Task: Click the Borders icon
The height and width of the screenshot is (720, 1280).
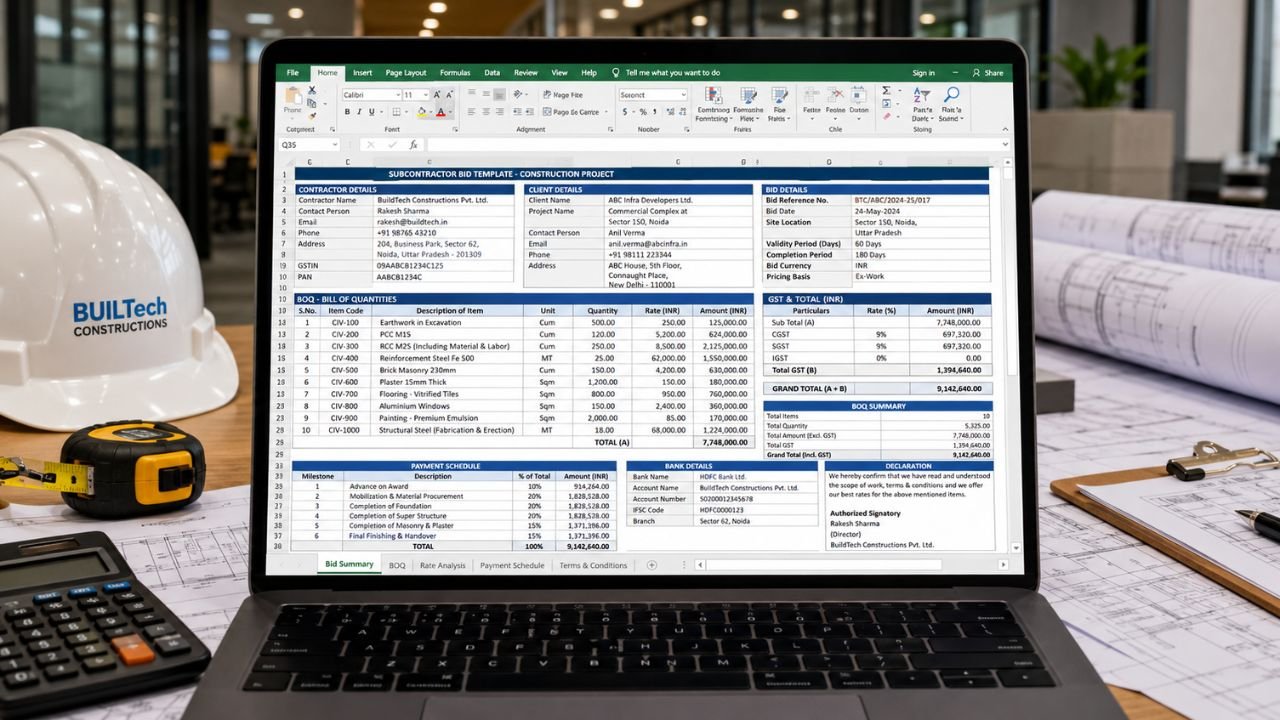Action: tap(396, 112)
